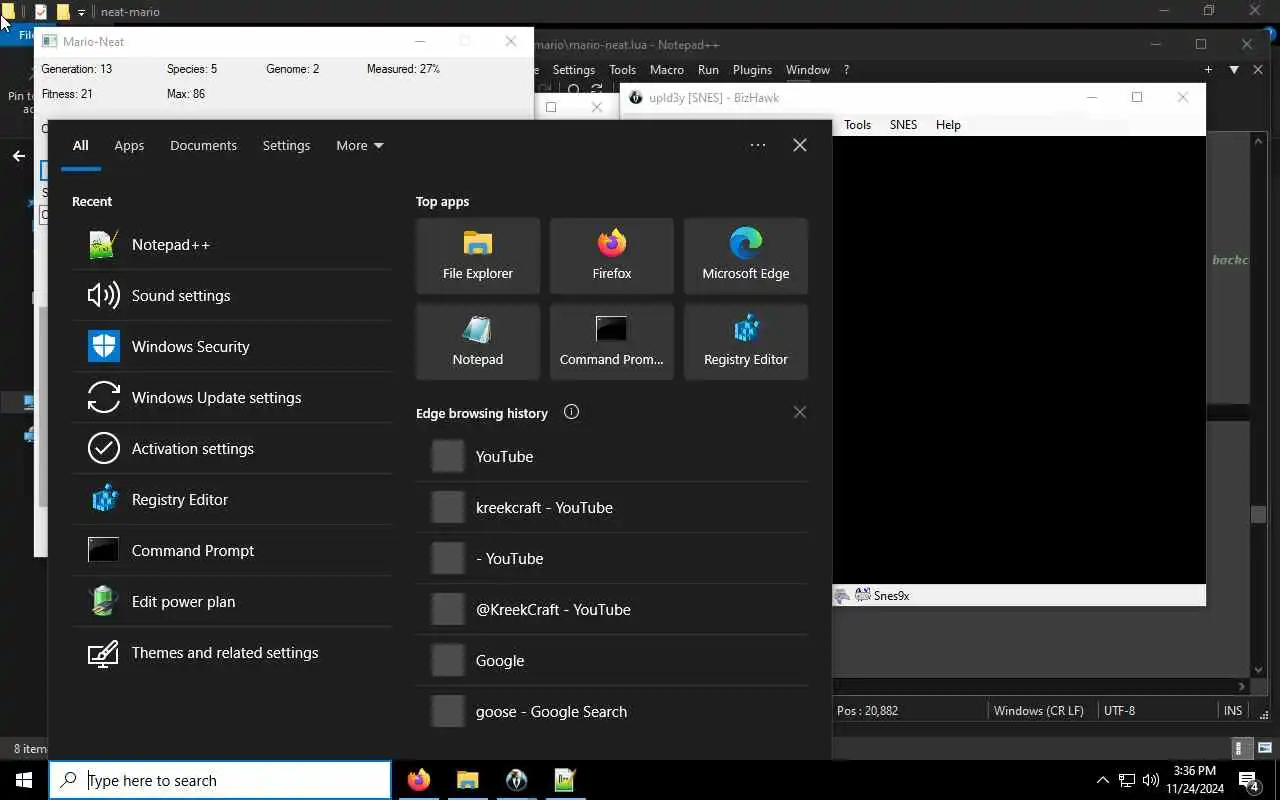1280x800 pixels.
Task: Open Notepad++ Tools menu
Action: pyautogui.click(x=622, y=70)
